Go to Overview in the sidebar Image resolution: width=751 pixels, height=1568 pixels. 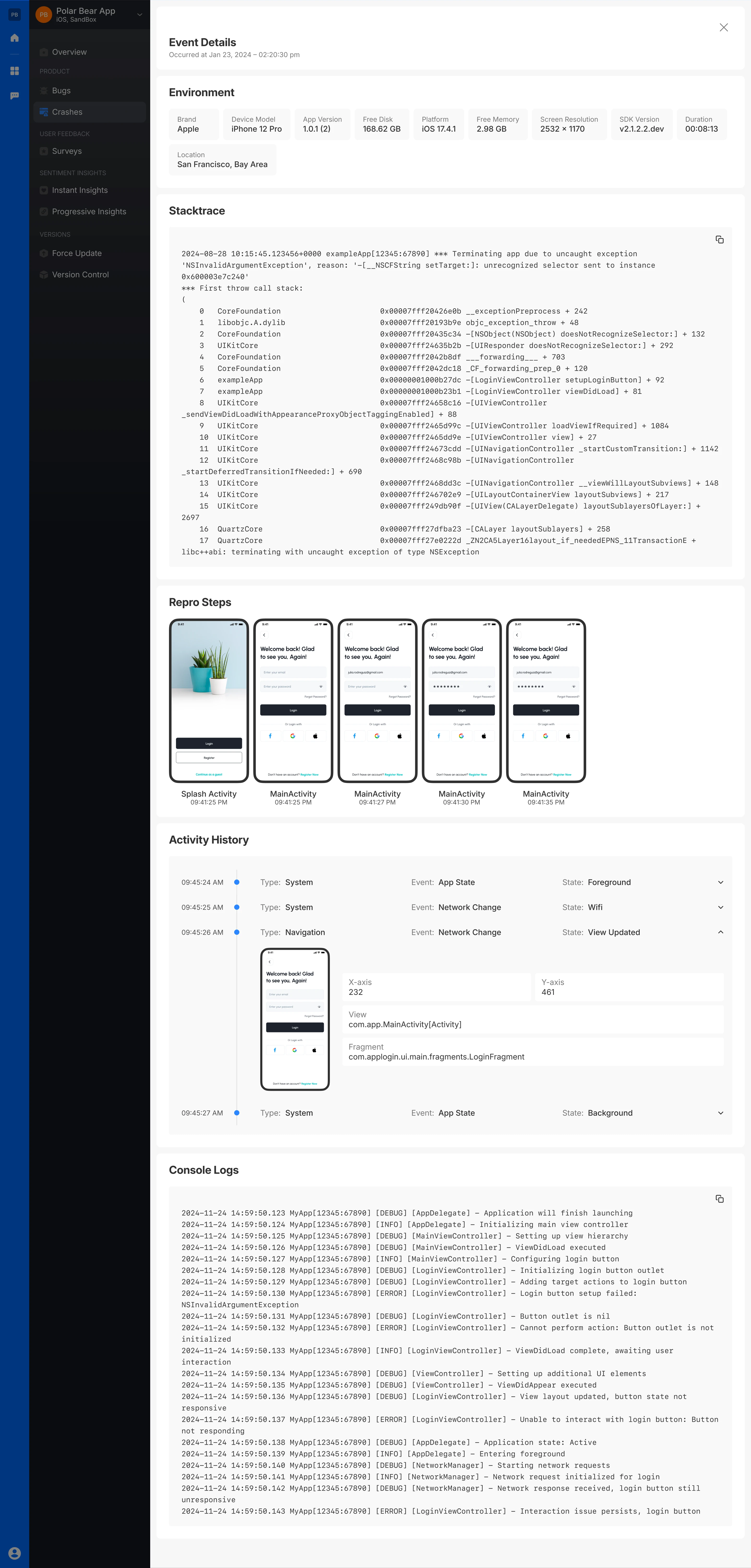pos(89,52)
